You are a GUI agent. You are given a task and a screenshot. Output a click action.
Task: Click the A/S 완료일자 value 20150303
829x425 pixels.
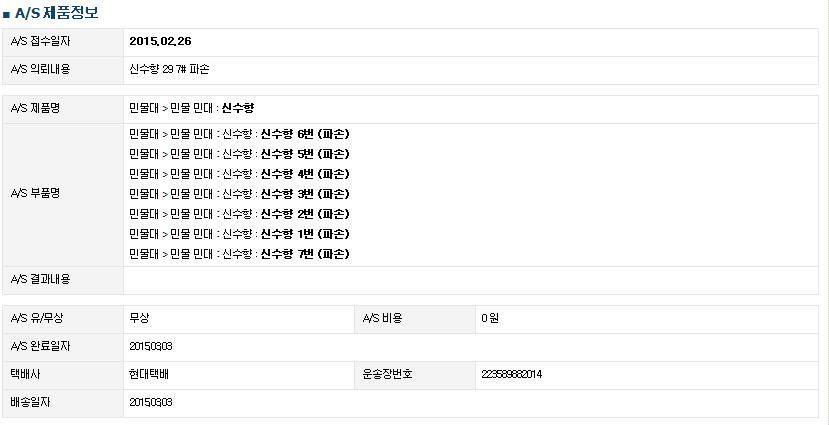[x=151, y=347]
